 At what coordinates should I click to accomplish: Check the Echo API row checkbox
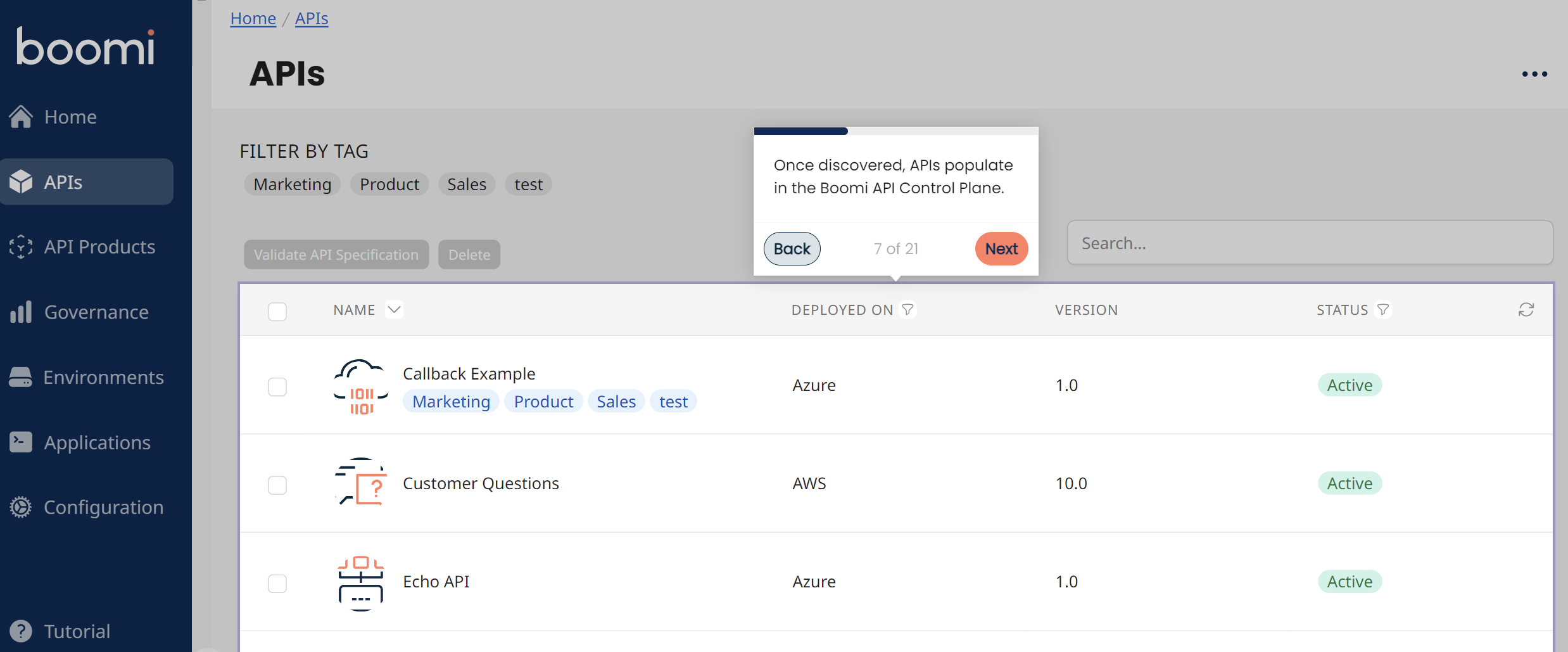tap(277, 583)
